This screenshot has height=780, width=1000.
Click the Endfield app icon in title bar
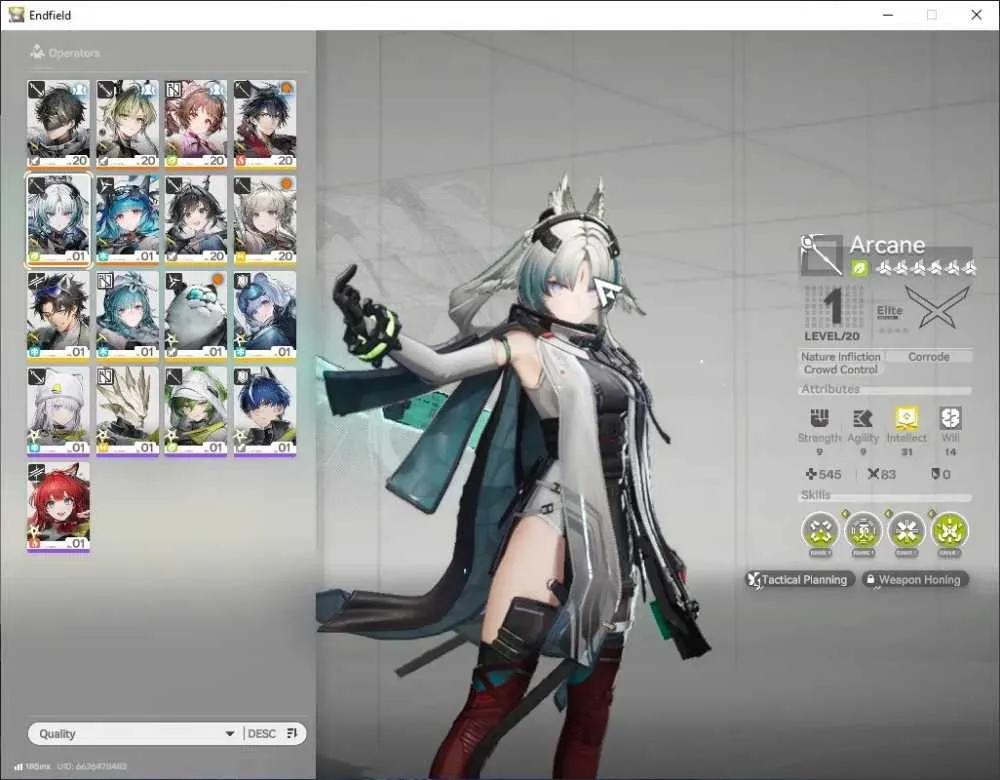click(x=17, y=15)
